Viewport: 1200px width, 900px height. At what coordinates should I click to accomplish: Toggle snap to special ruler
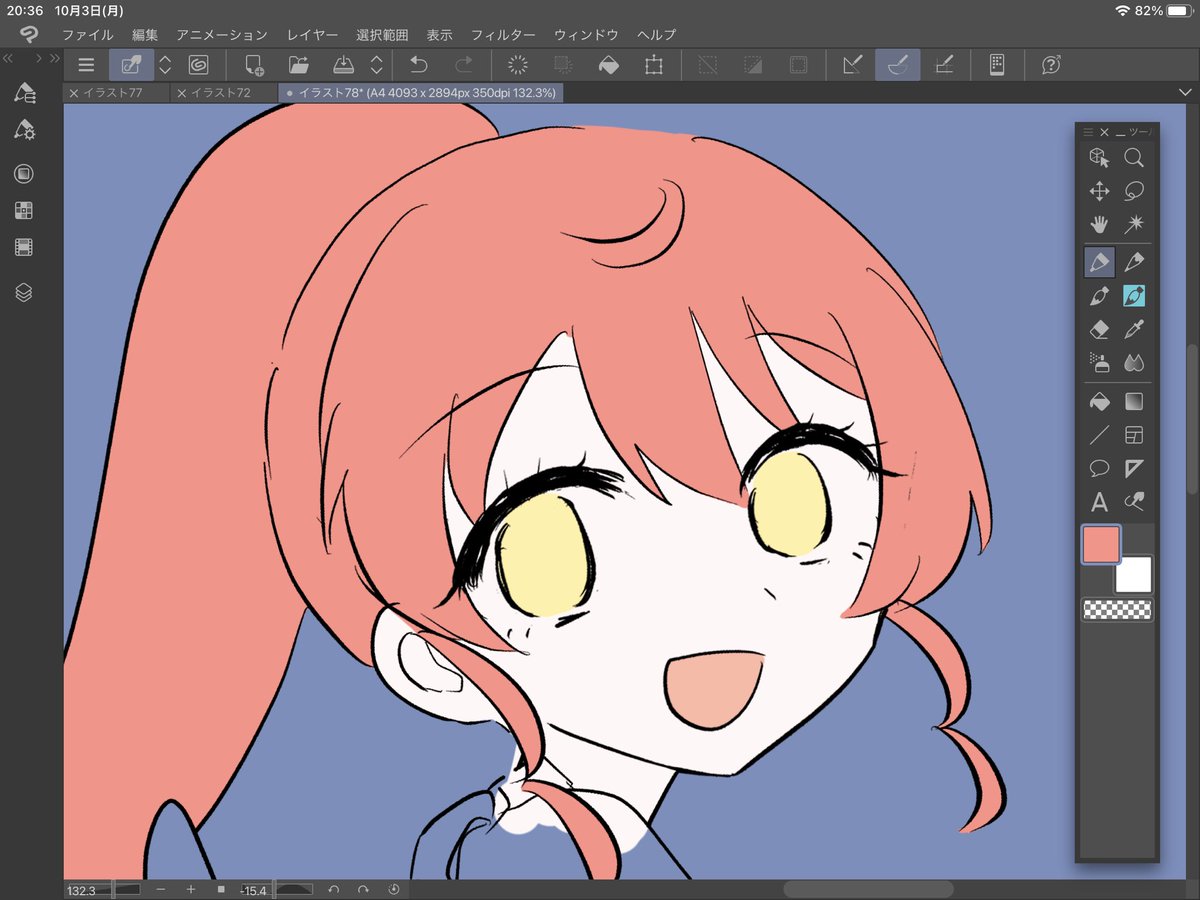click(898, 65)
